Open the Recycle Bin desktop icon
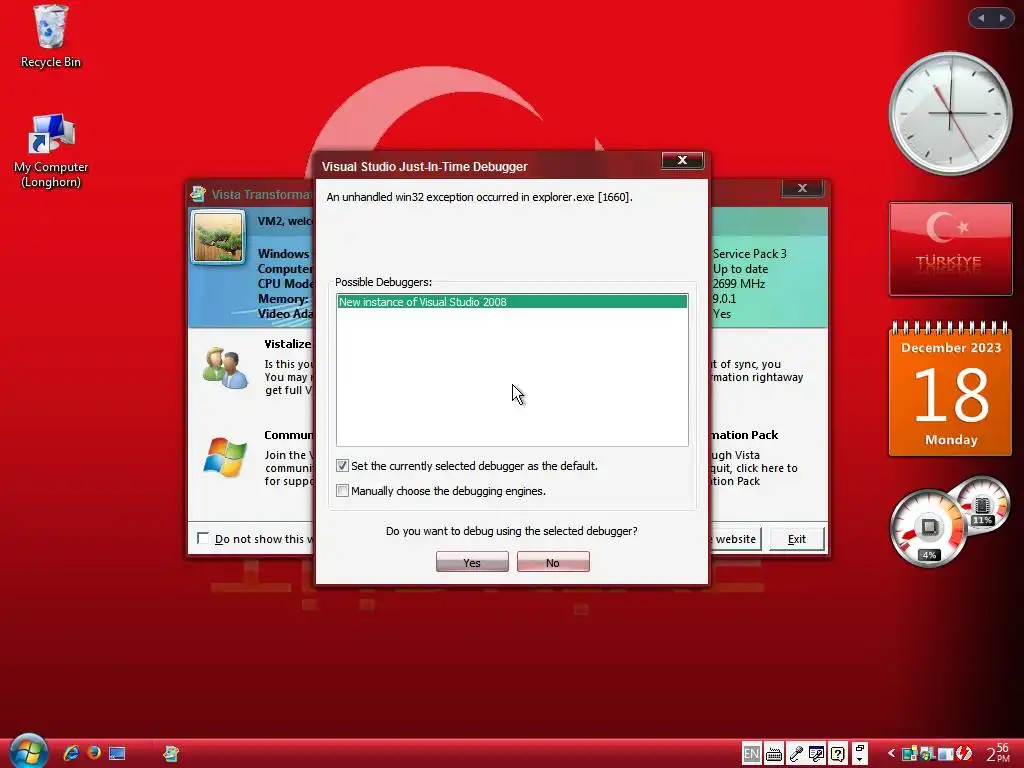 [50, 36]
